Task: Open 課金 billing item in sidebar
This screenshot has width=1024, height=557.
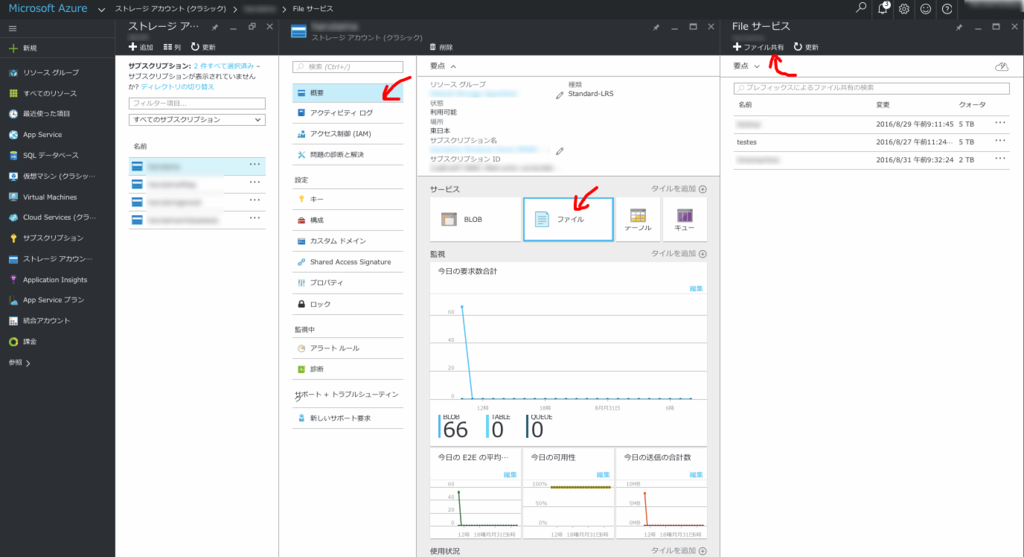Action: coord(29,342)
